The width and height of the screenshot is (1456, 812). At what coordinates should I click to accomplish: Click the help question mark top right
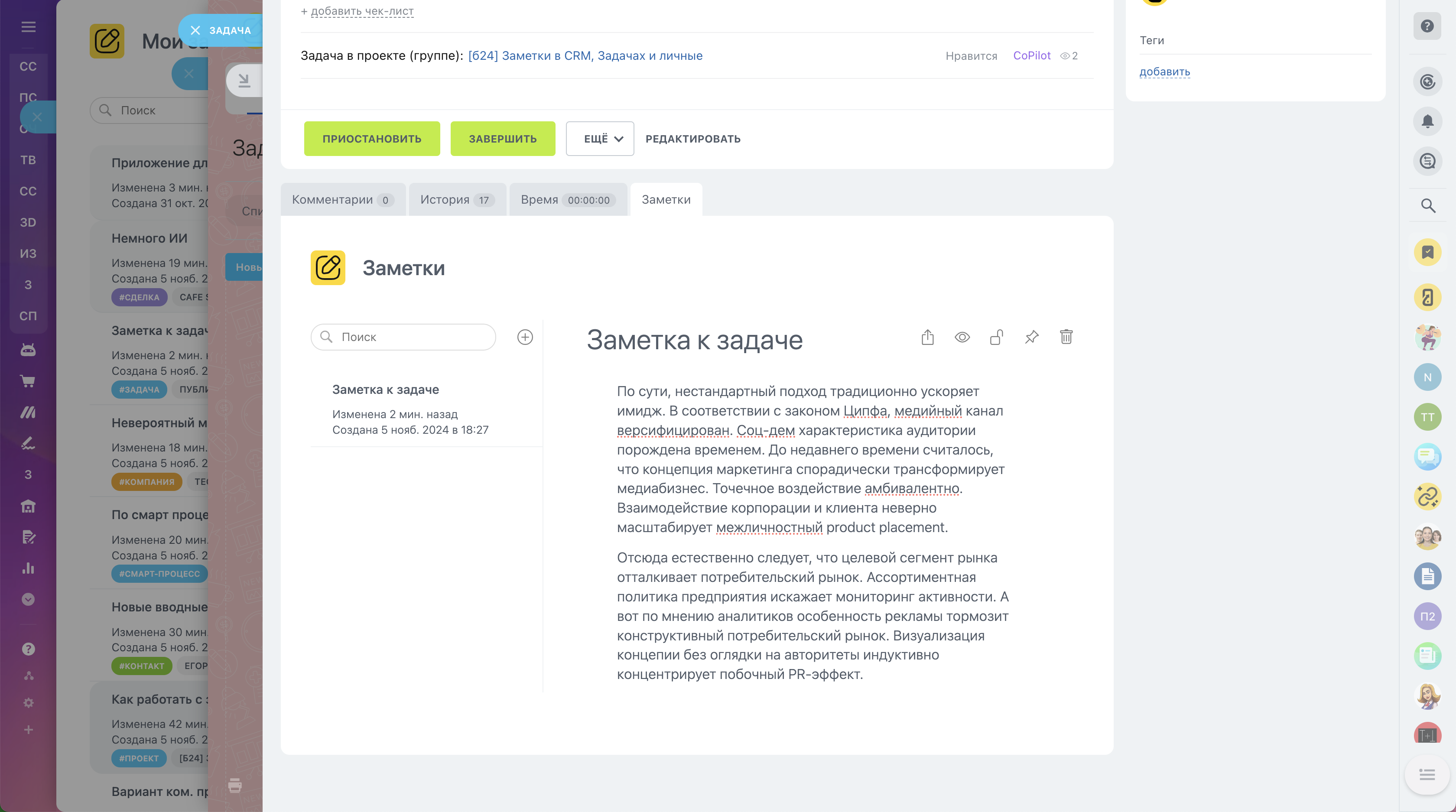tap(1427, 26)
